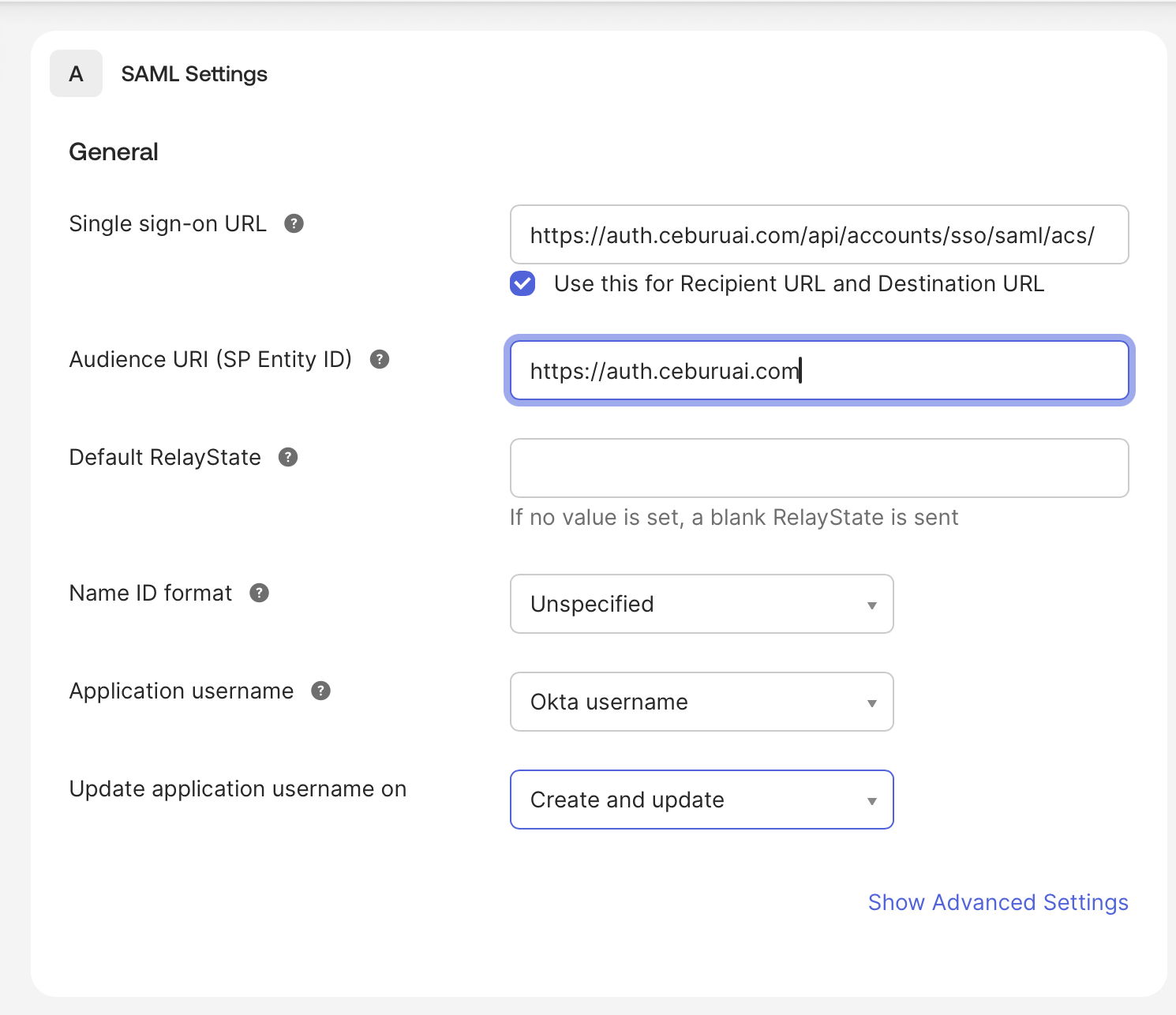The height and width of the screenshot is (1015, 1176).
Task: Click the Unspecified dropdown arrow
Action: [872, 605]
